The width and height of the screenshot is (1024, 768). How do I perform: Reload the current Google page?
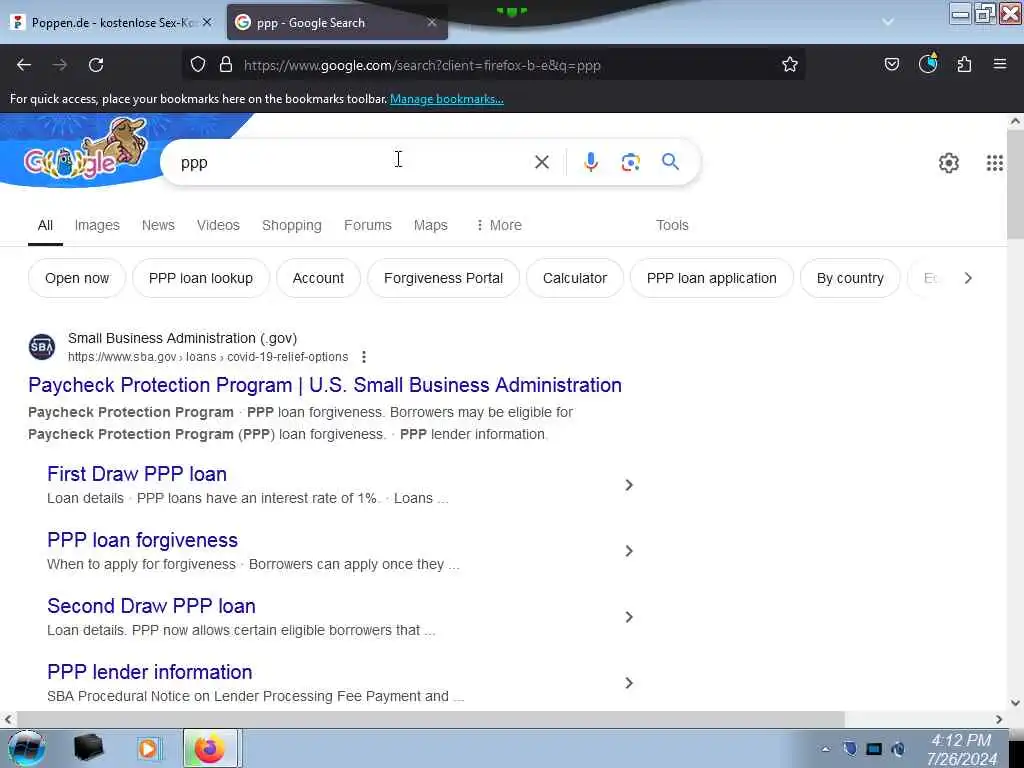(96, 65)
